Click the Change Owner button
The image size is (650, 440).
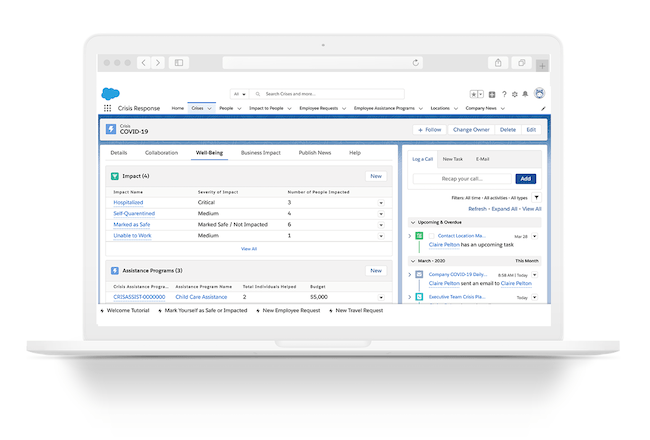click(471, 129)
